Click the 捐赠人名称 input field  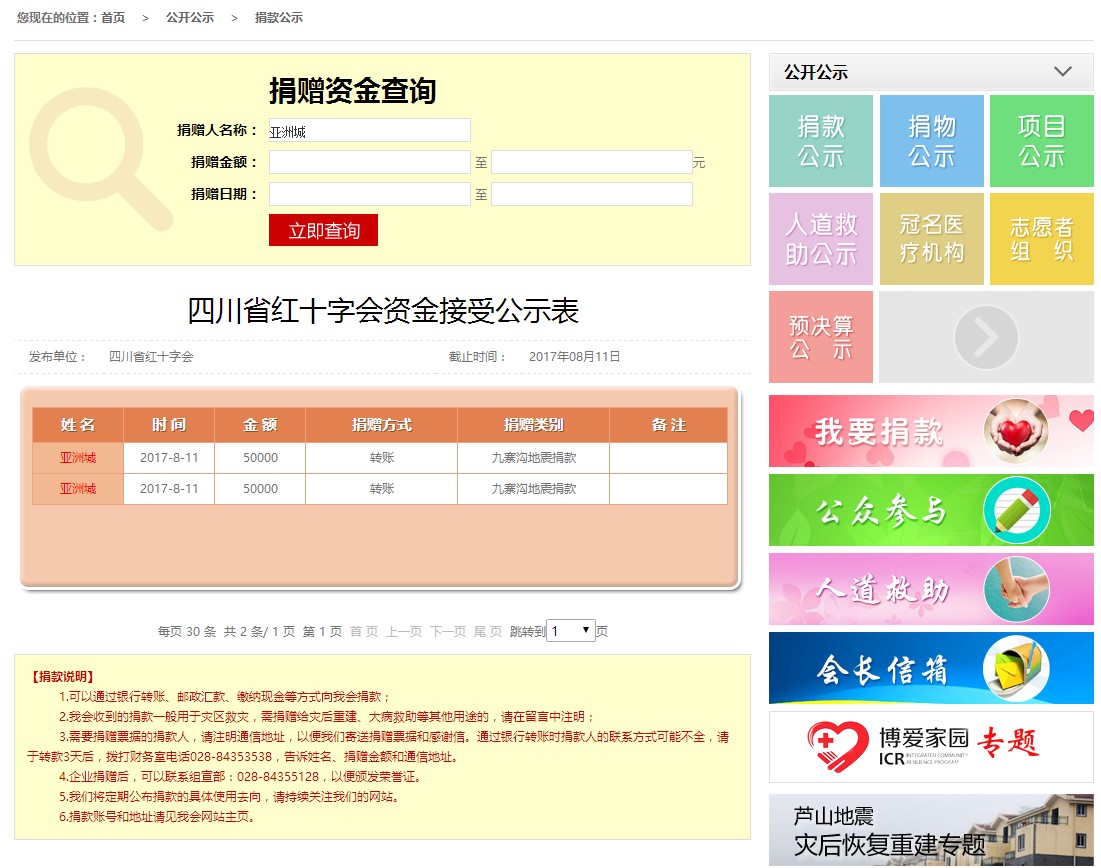369,130
